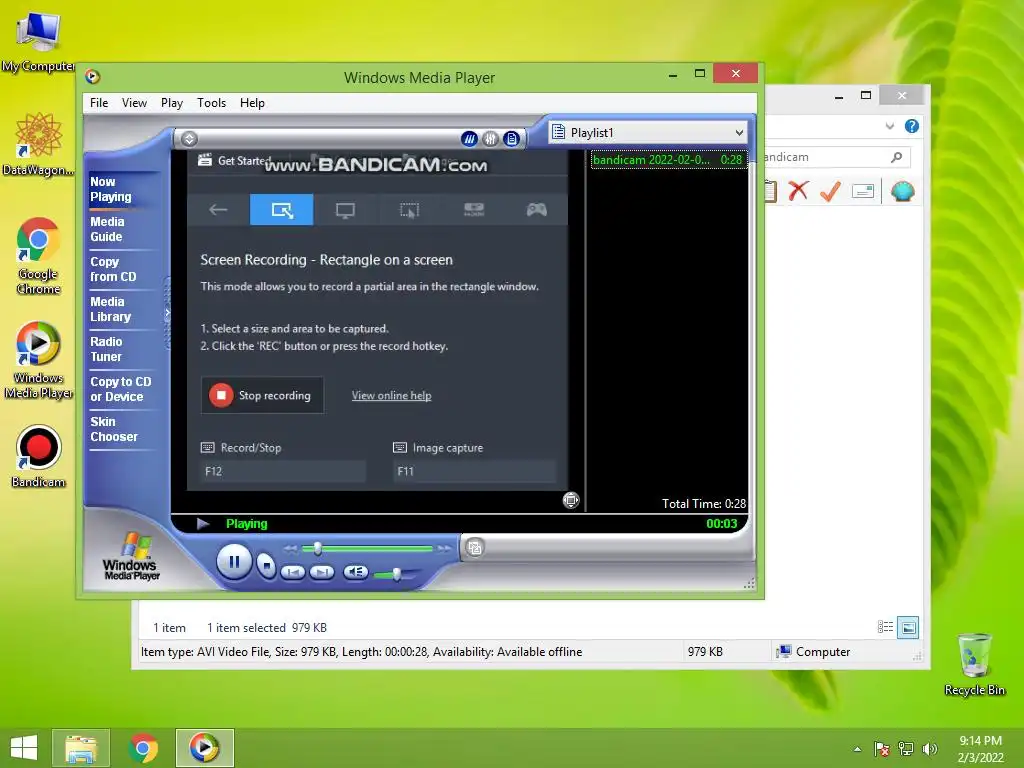Click the orange checkmark Properties icon
The height and width of the screenshot is (768, 1024).
(830, 191)
